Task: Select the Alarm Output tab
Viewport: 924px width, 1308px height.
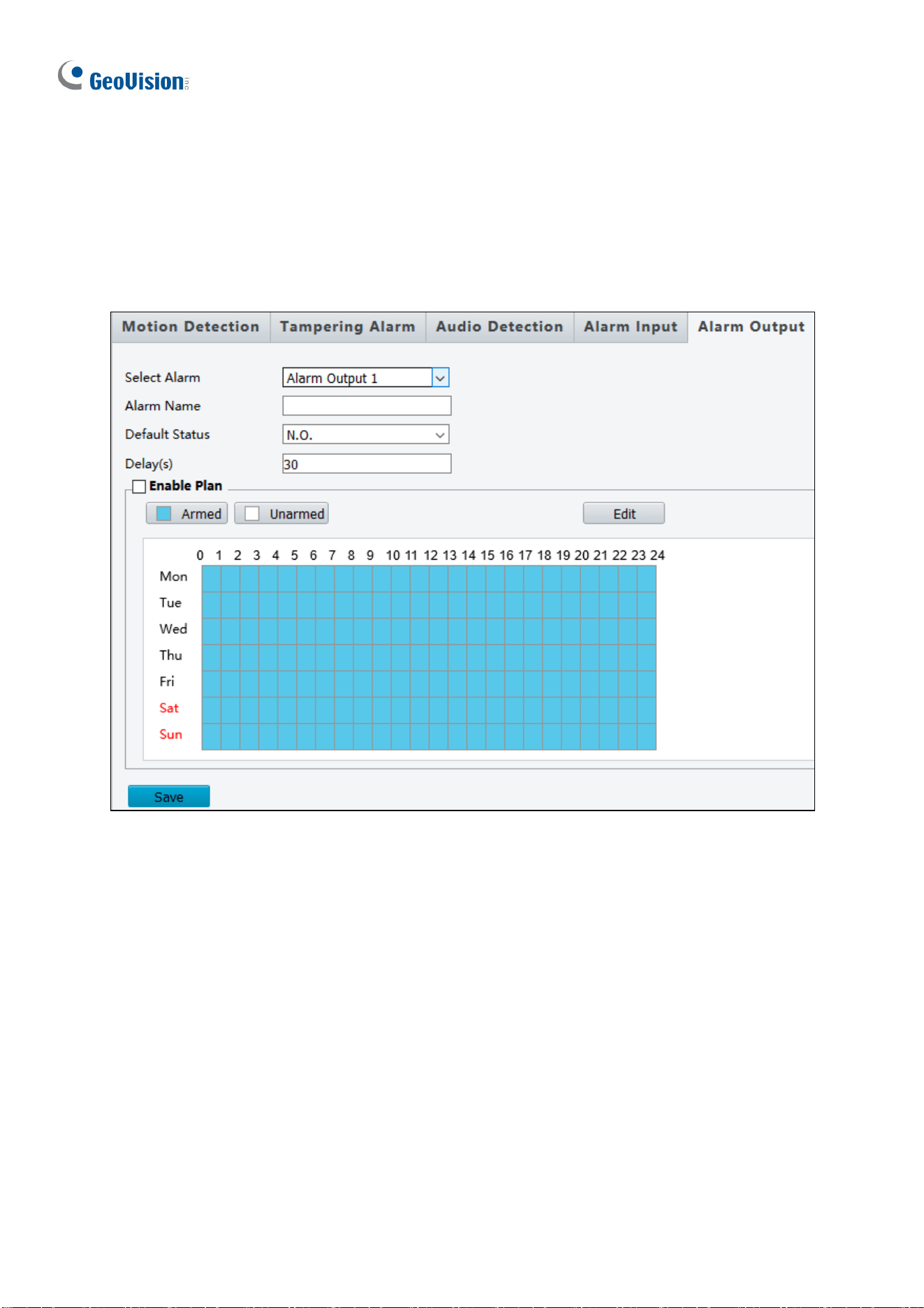Action: tap(751, 327)
